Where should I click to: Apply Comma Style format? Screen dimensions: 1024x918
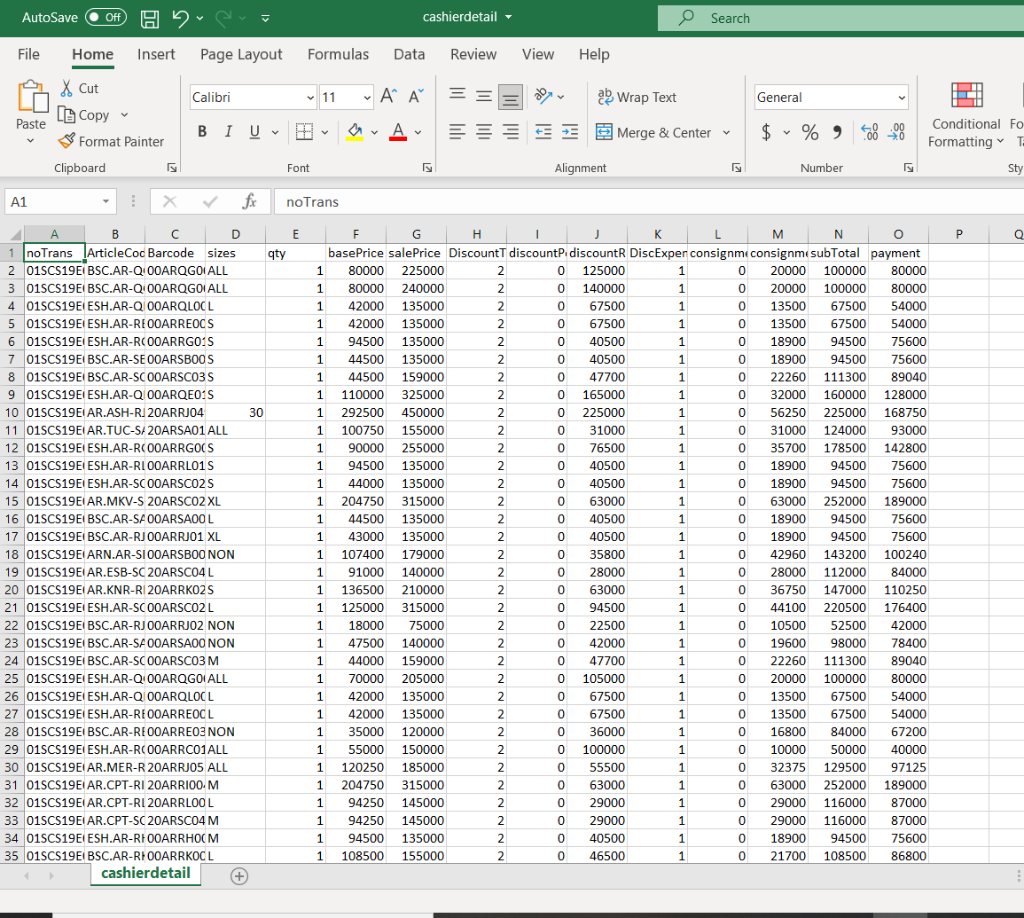(x=837, y=133)
